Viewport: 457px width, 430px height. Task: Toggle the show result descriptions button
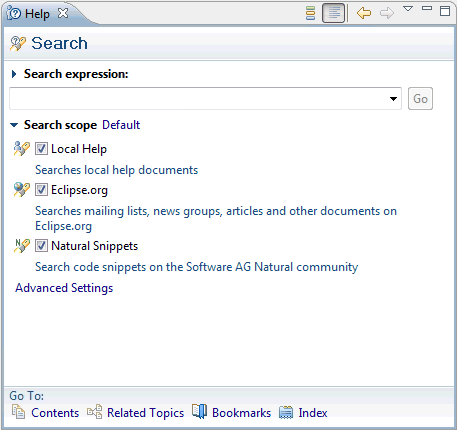333,13
